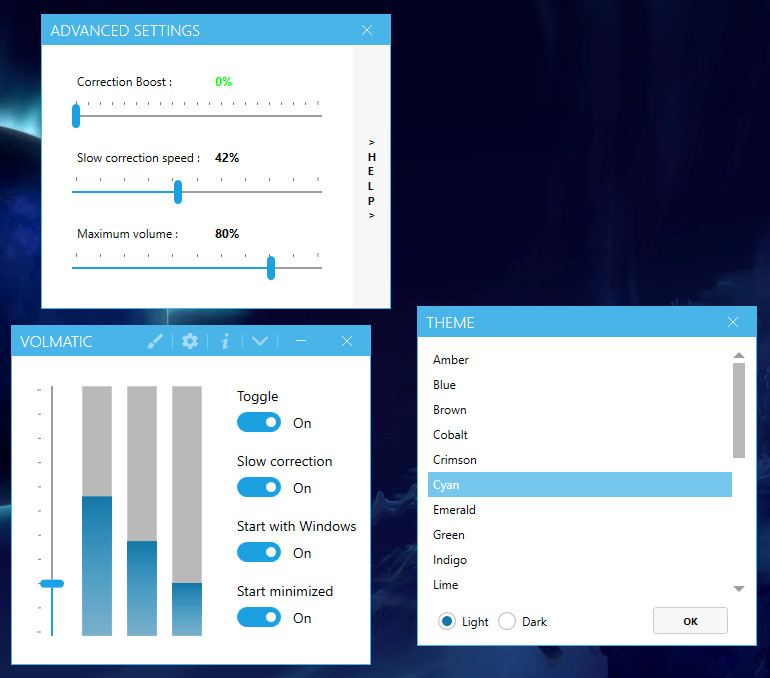Open advanced settings via gear icon
770x678 pixels.
[x=190, y=341]
